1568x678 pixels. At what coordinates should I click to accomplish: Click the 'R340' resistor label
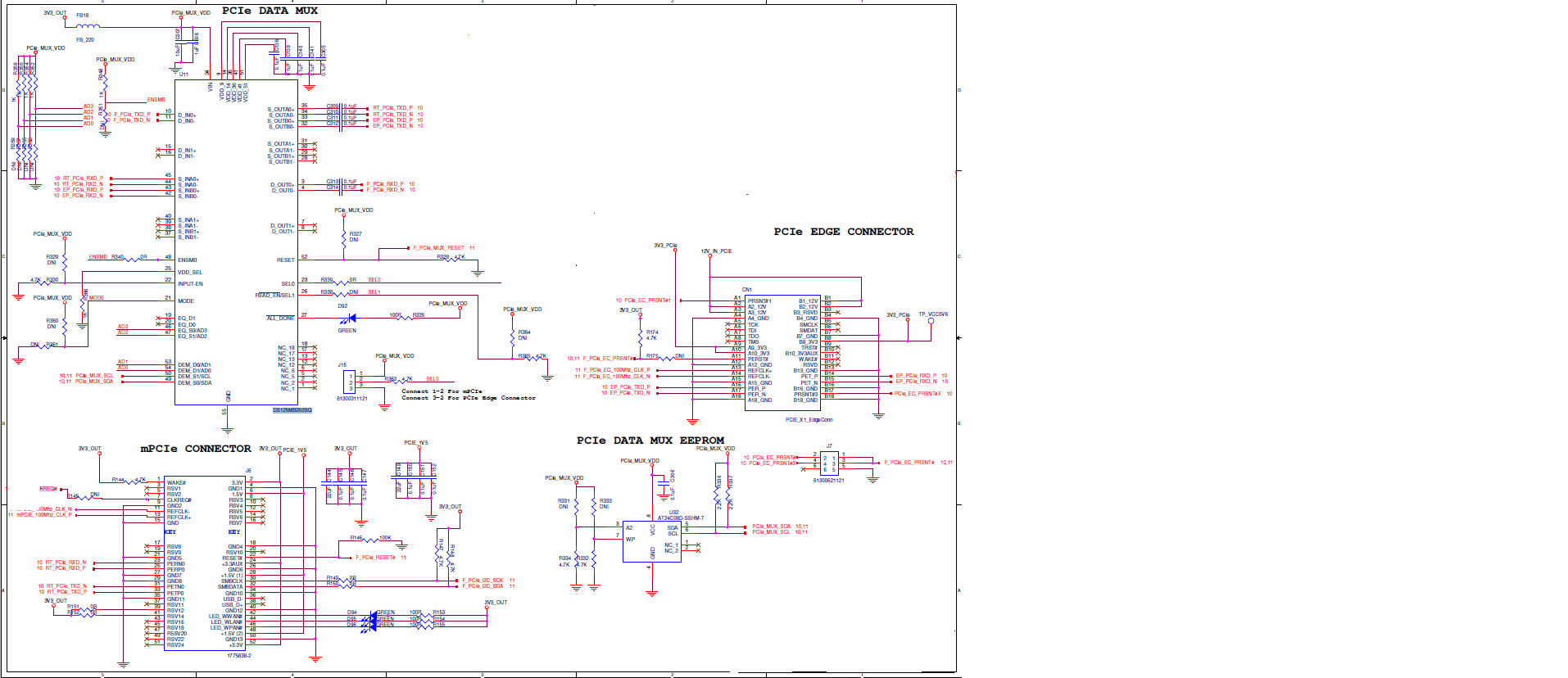tap(118, 257)
